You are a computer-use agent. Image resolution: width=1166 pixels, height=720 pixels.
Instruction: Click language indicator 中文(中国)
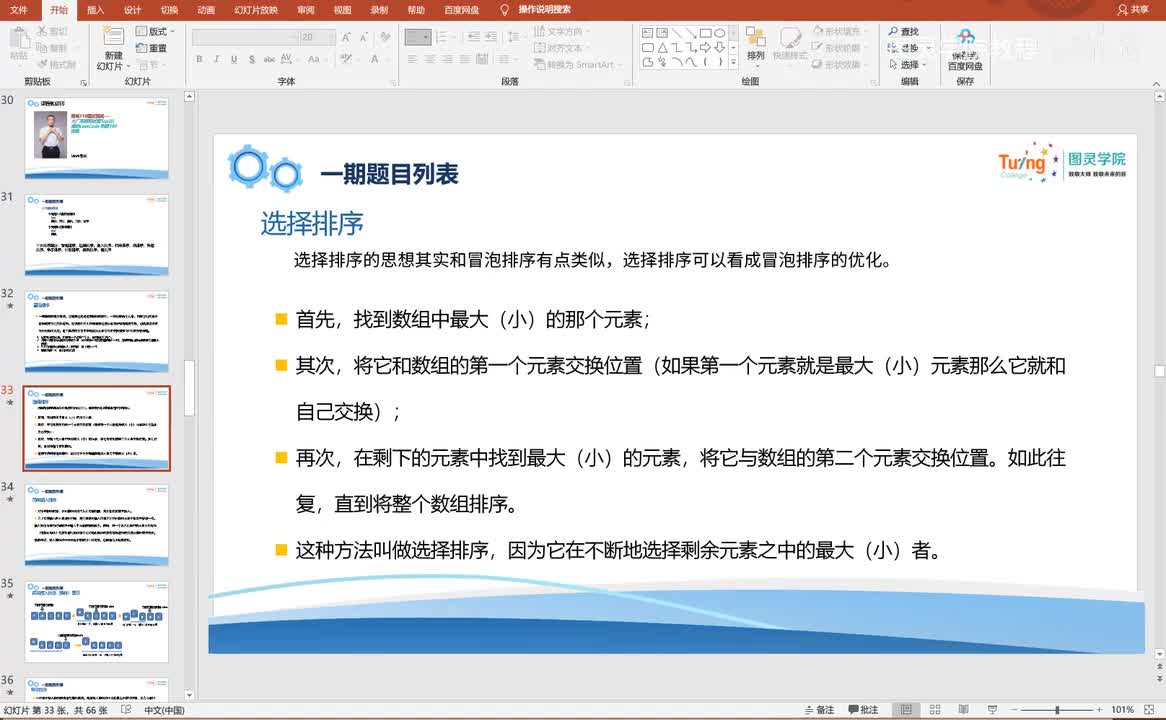click(164, 710)
